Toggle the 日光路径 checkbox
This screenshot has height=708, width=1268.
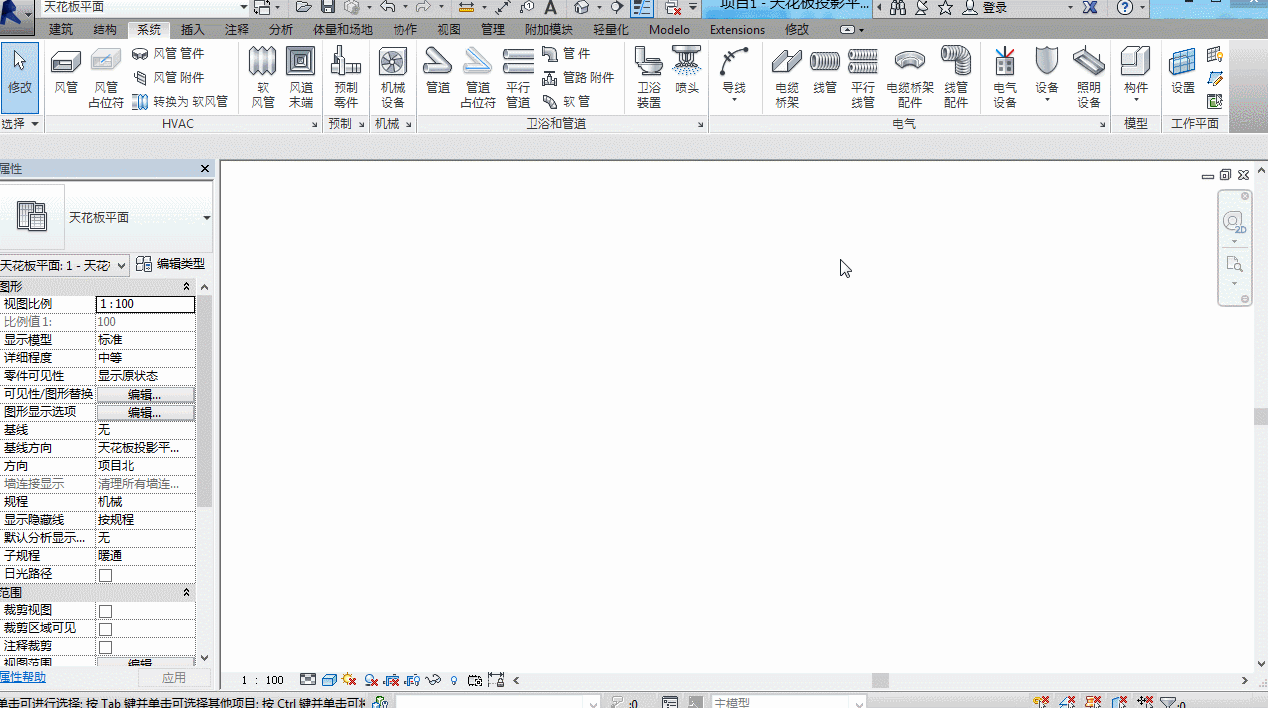pyautogui.click(x=105, y=575)
